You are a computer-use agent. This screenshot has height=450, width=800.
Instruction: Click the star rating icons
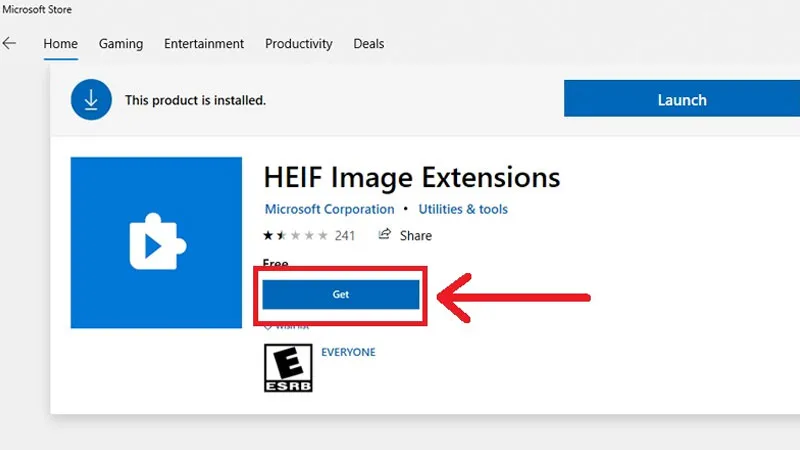click(295, 236)
